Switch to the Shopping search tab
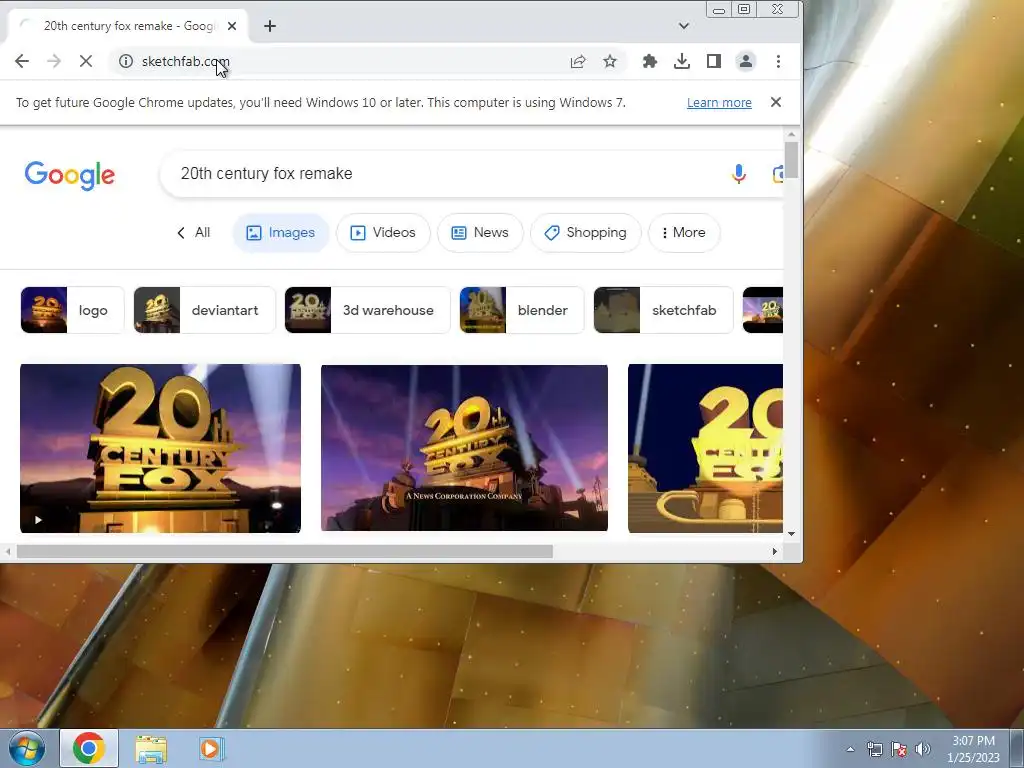1024x768 pixels. coord(586,232)
